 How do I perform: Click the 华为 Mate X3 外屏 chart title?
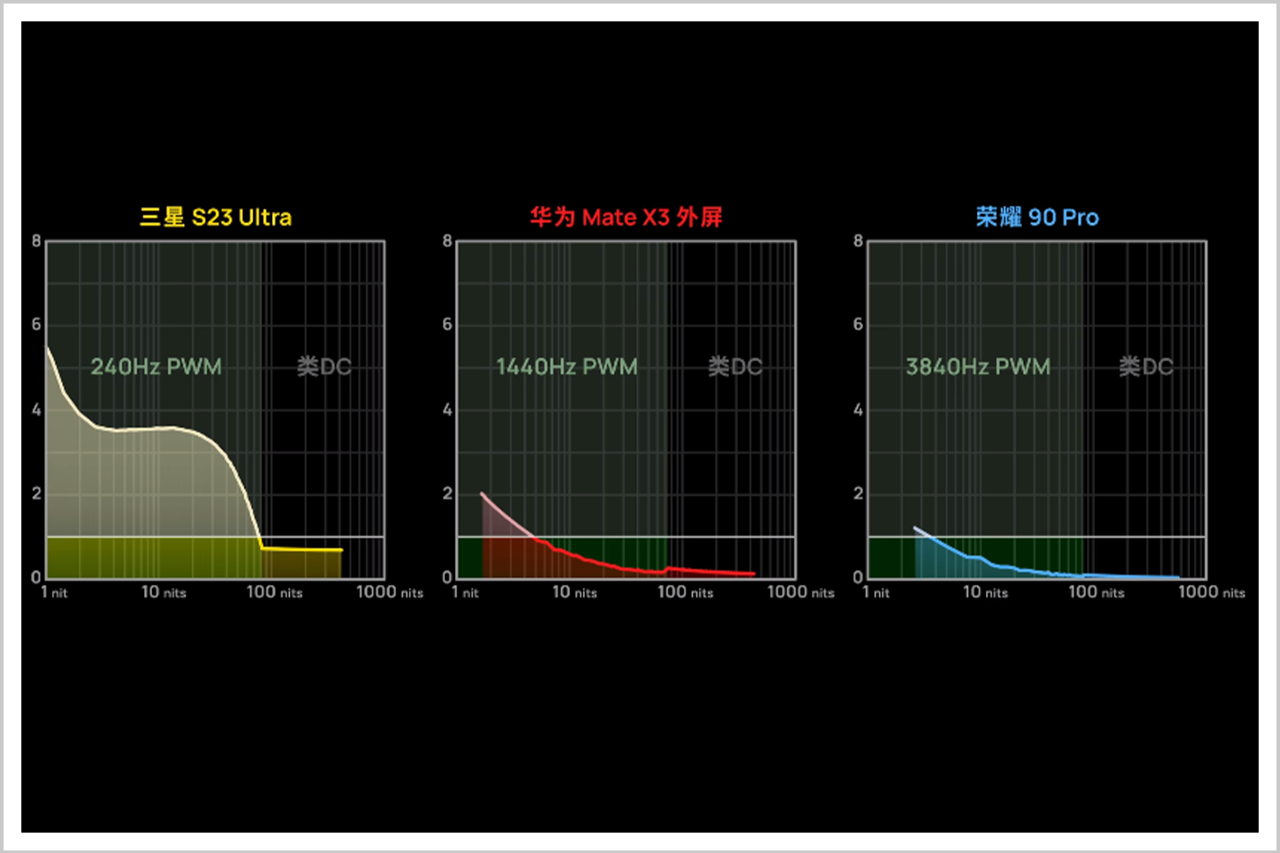coord(626,217)
